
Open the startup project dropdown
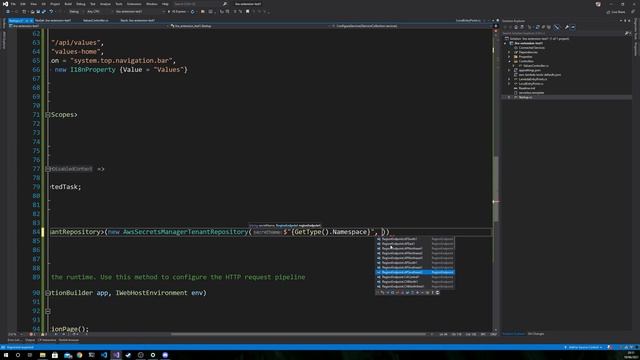point(140,12)
